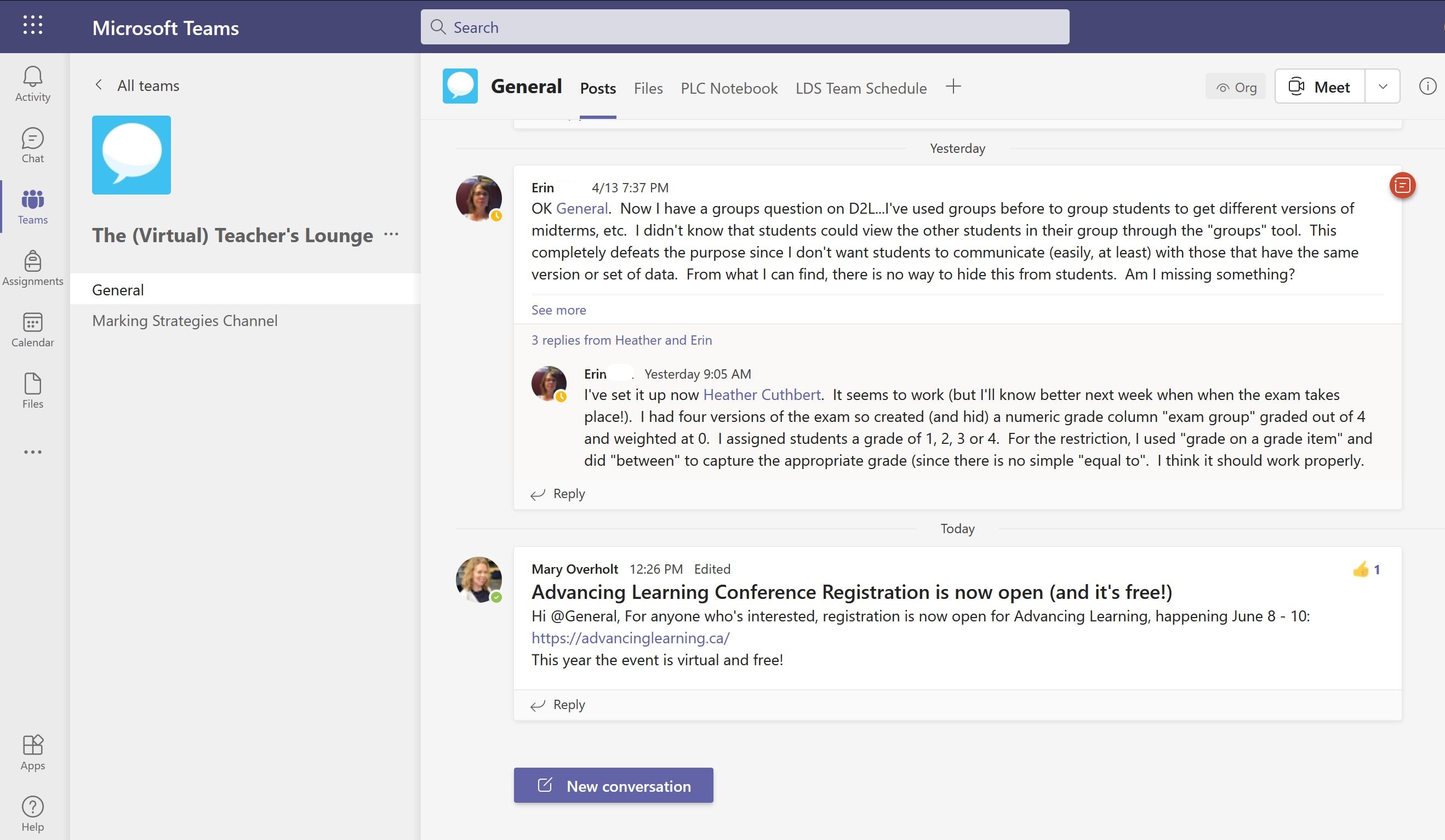Expand Meet options dropdown arrow
The height and width of the screenshot is (840, 1445).
tap(1383, 87)
